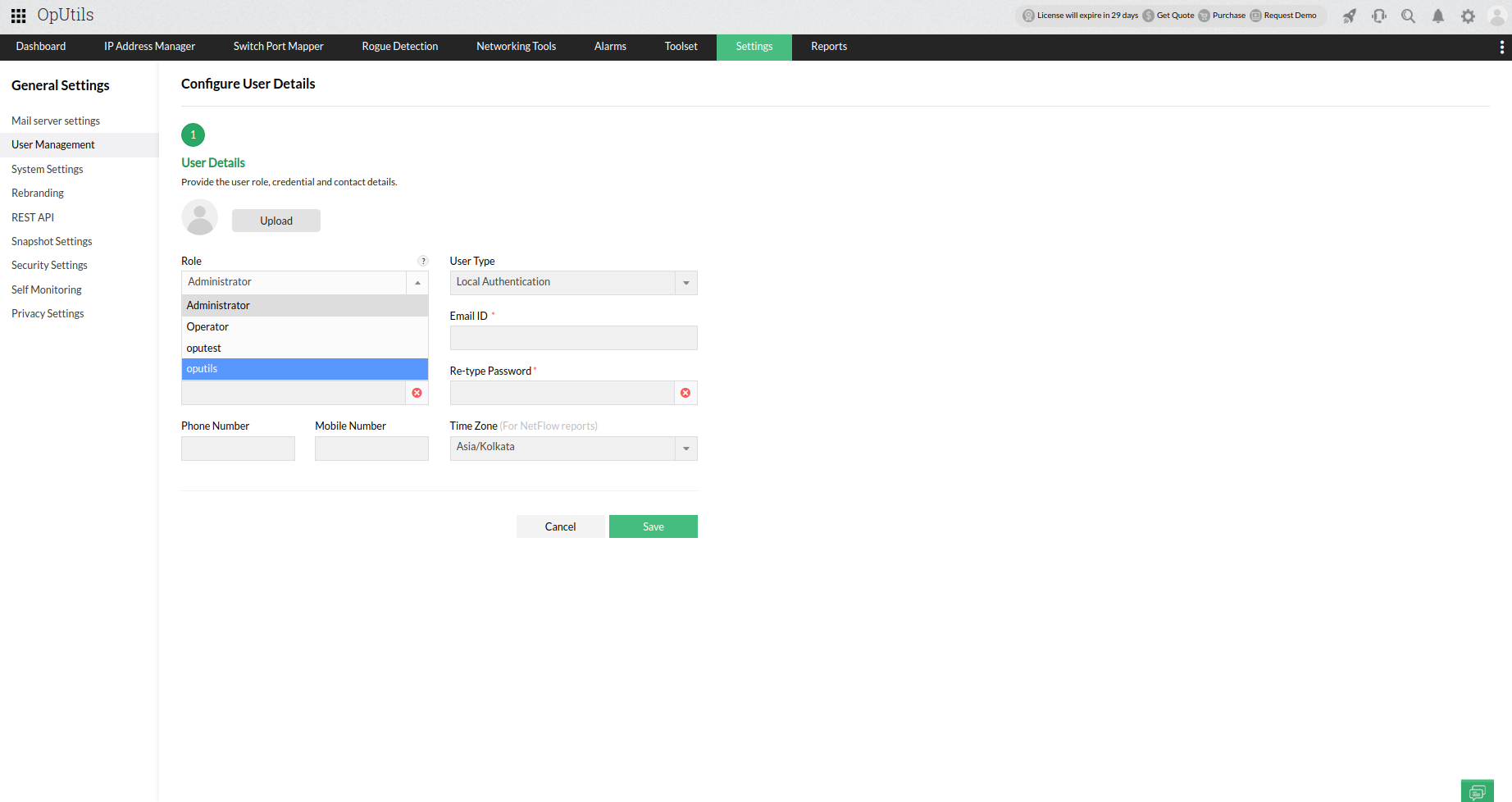Viewport: 1512px width, 802px height.
Task: Click the chat support icon
Action: pos(1478,791)
